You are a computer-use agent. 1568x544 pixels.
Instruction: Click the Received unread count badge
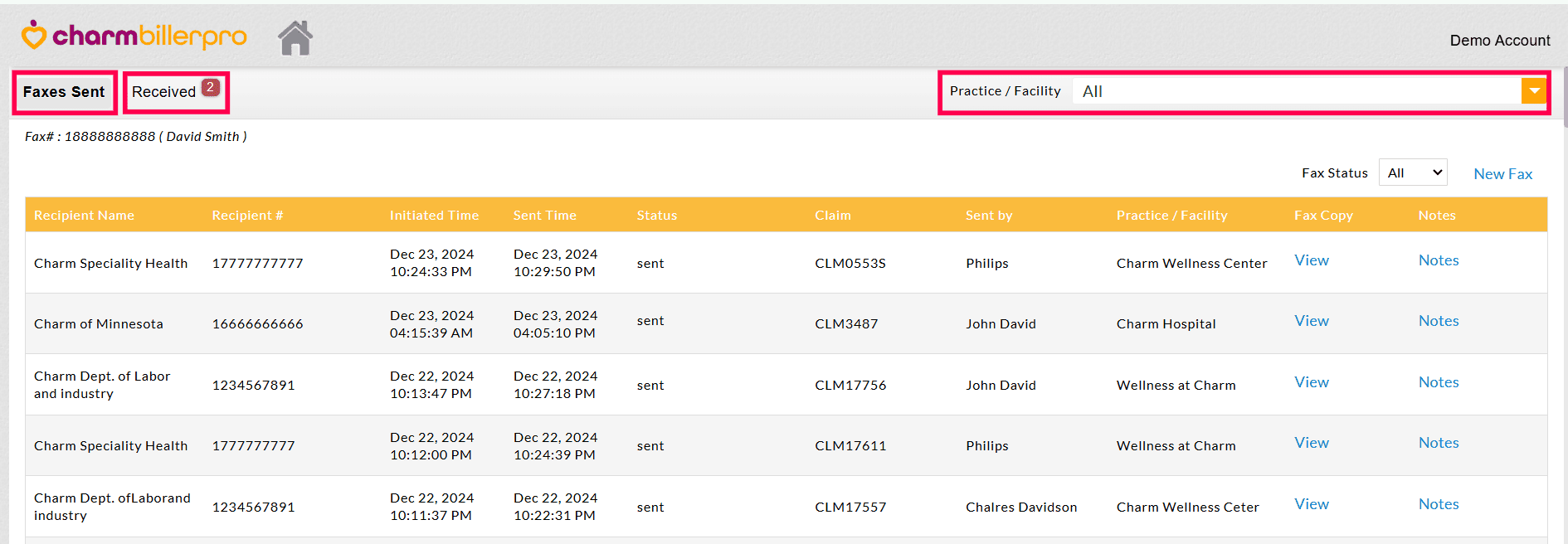[x=211, y=87]
